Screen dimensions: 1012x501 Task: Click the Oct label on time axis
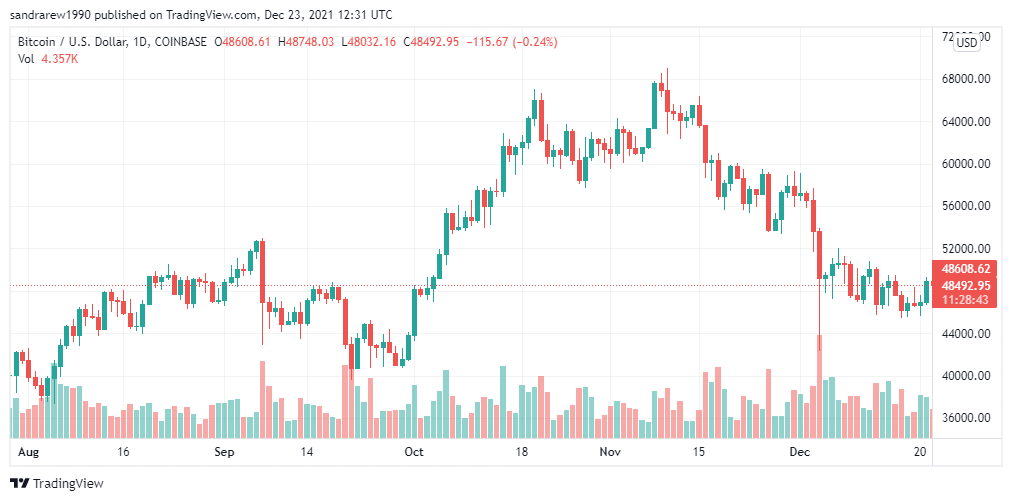point(413,452)
